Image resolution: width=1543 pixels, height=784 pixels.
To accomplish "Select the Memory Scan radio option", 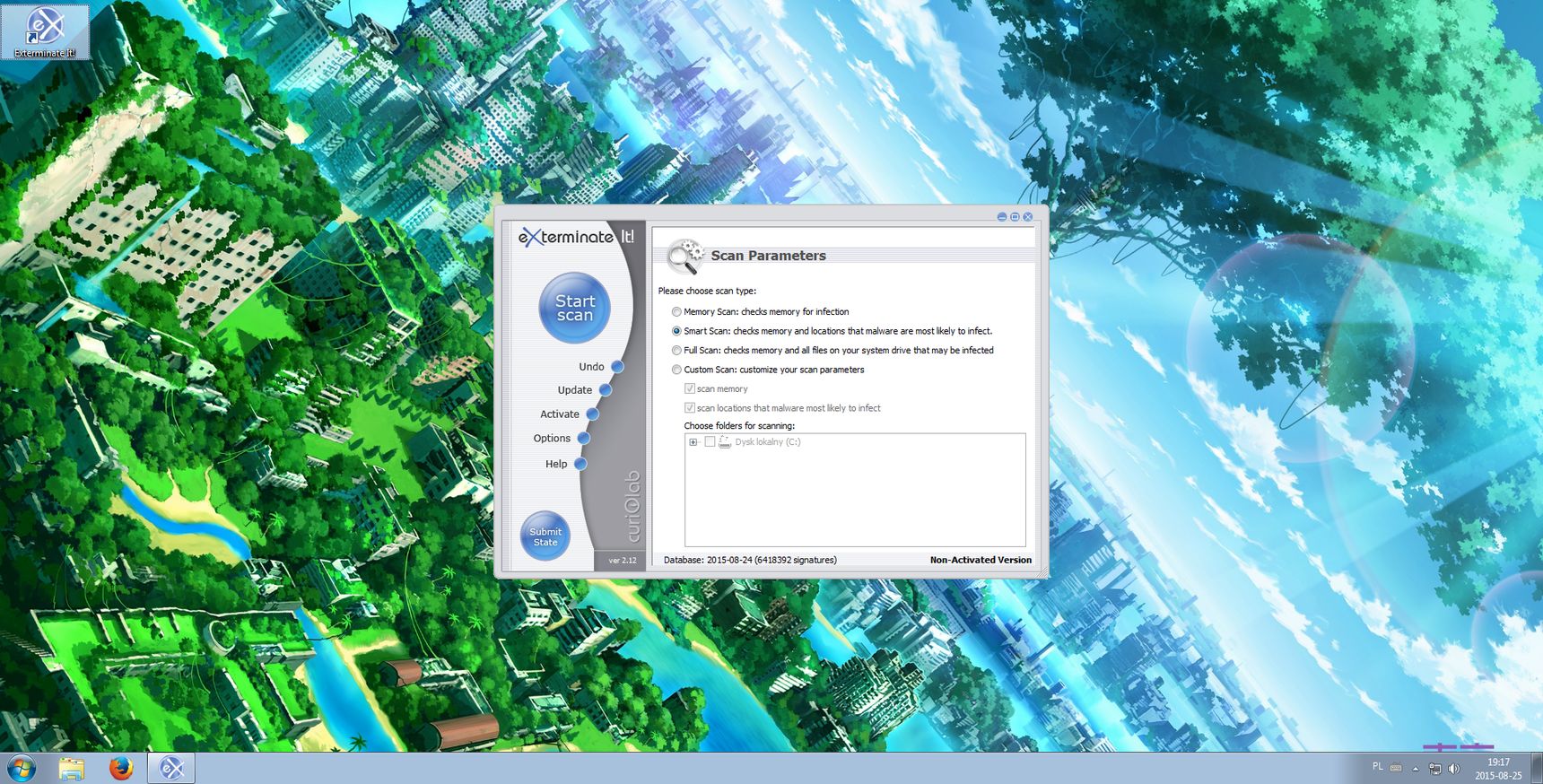I will click(676, 311).
